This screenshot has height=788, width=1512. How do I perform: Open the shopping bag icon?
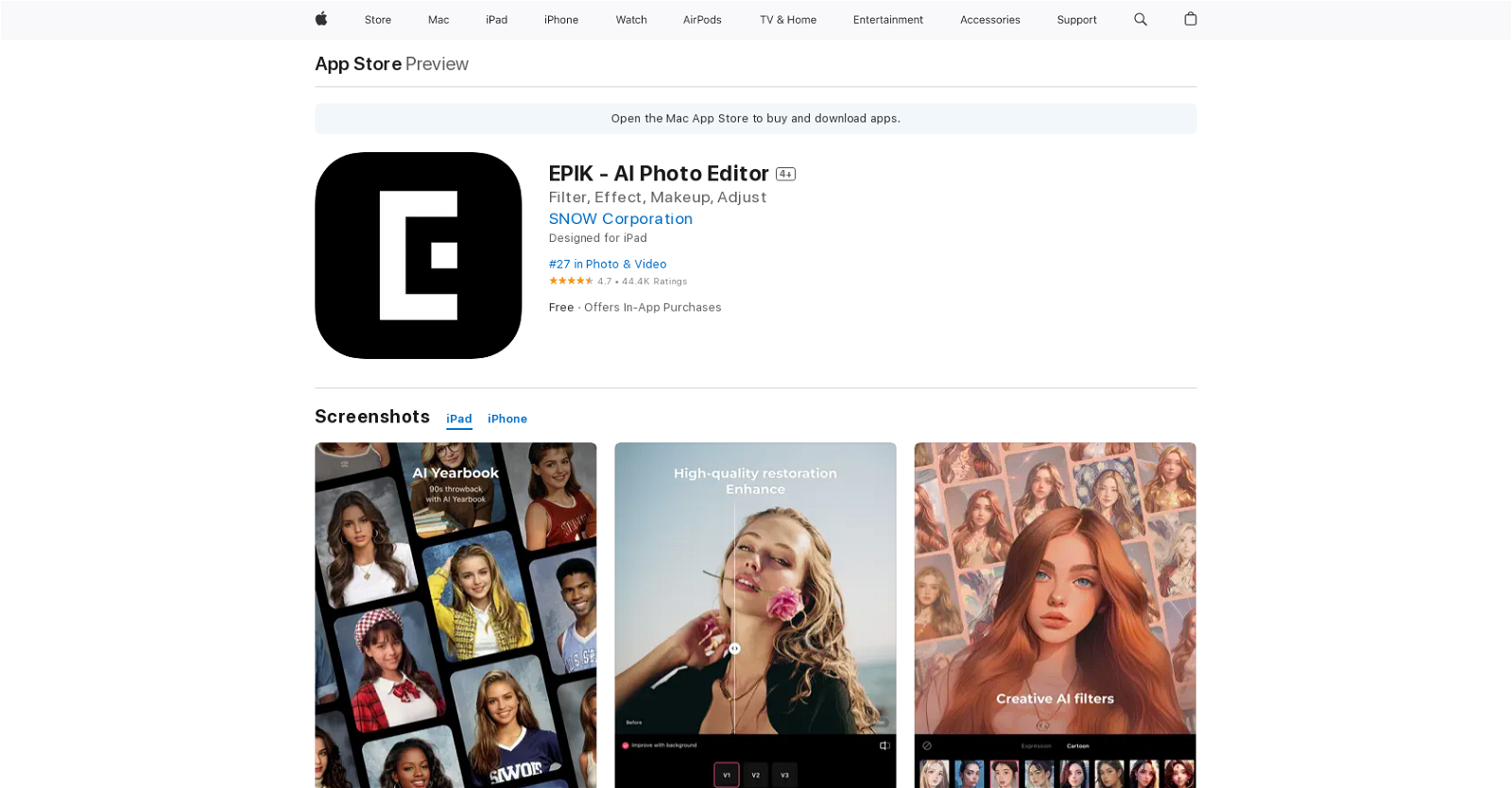[1191, 19]
